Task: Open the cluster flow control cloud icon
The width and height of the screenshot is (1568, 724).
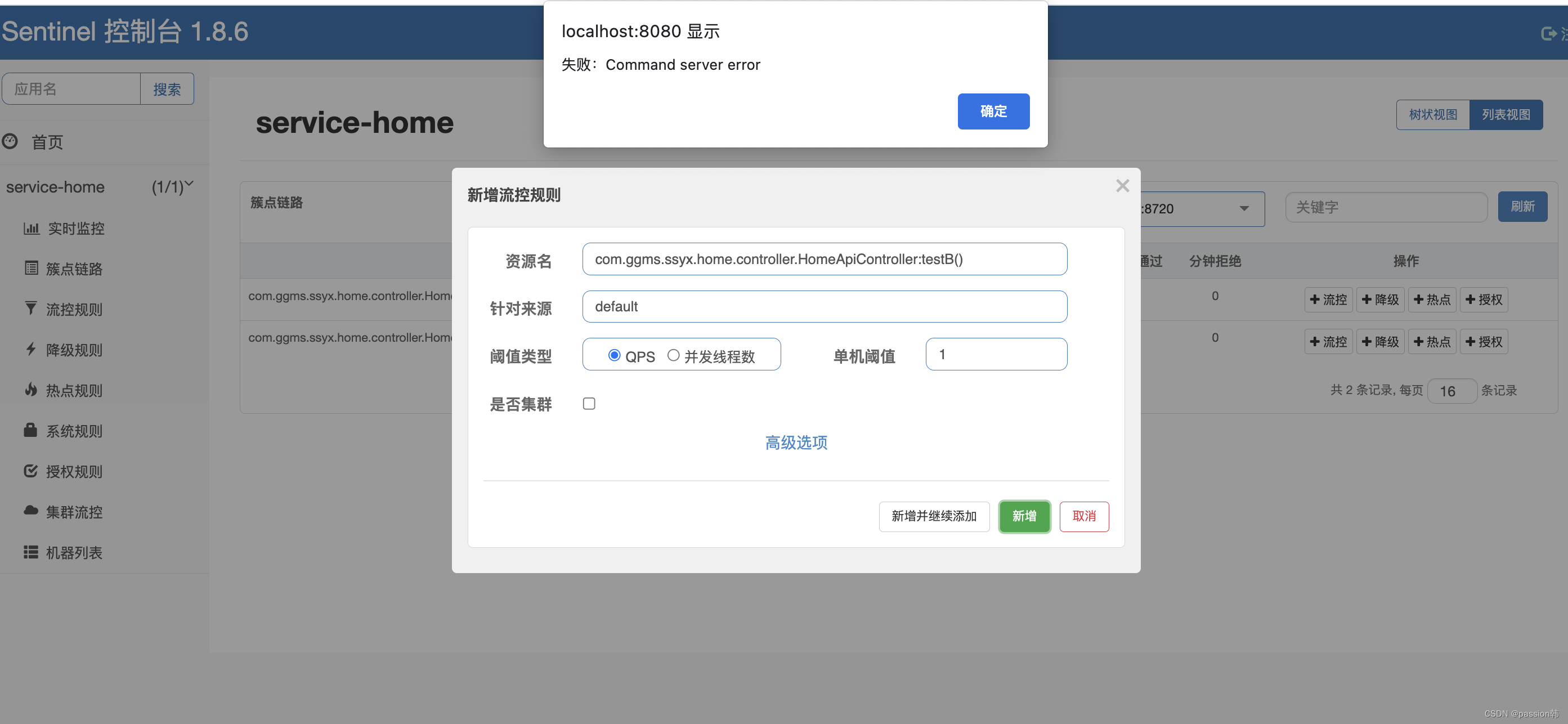Action: click(31, 511)
